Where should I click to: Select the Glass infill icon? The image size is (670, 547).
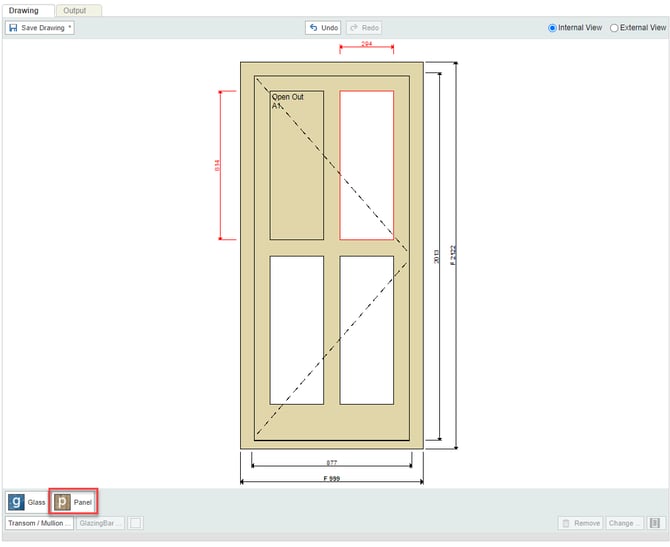(16, 502)
